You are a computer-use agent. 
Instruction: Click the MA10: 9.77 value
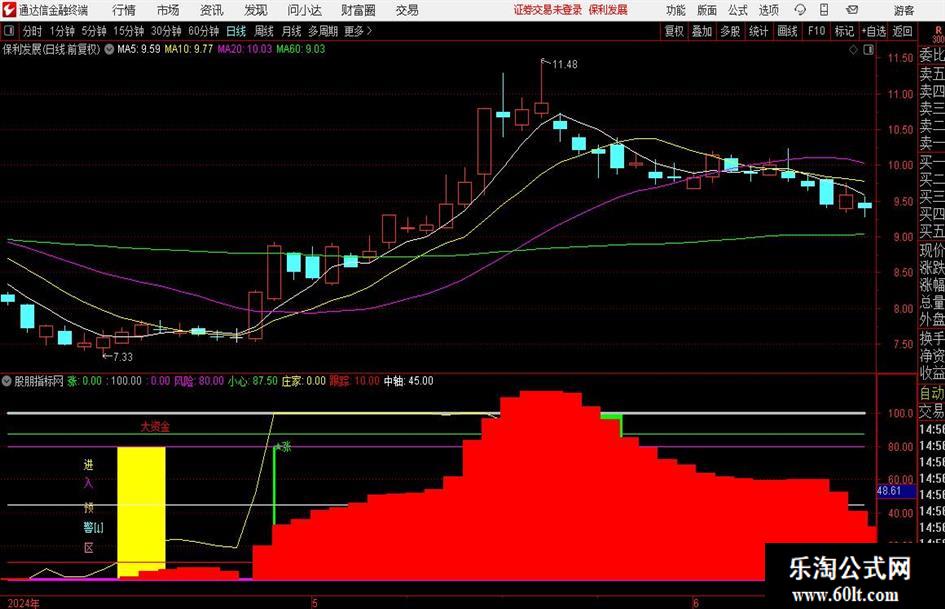point(189,49)
